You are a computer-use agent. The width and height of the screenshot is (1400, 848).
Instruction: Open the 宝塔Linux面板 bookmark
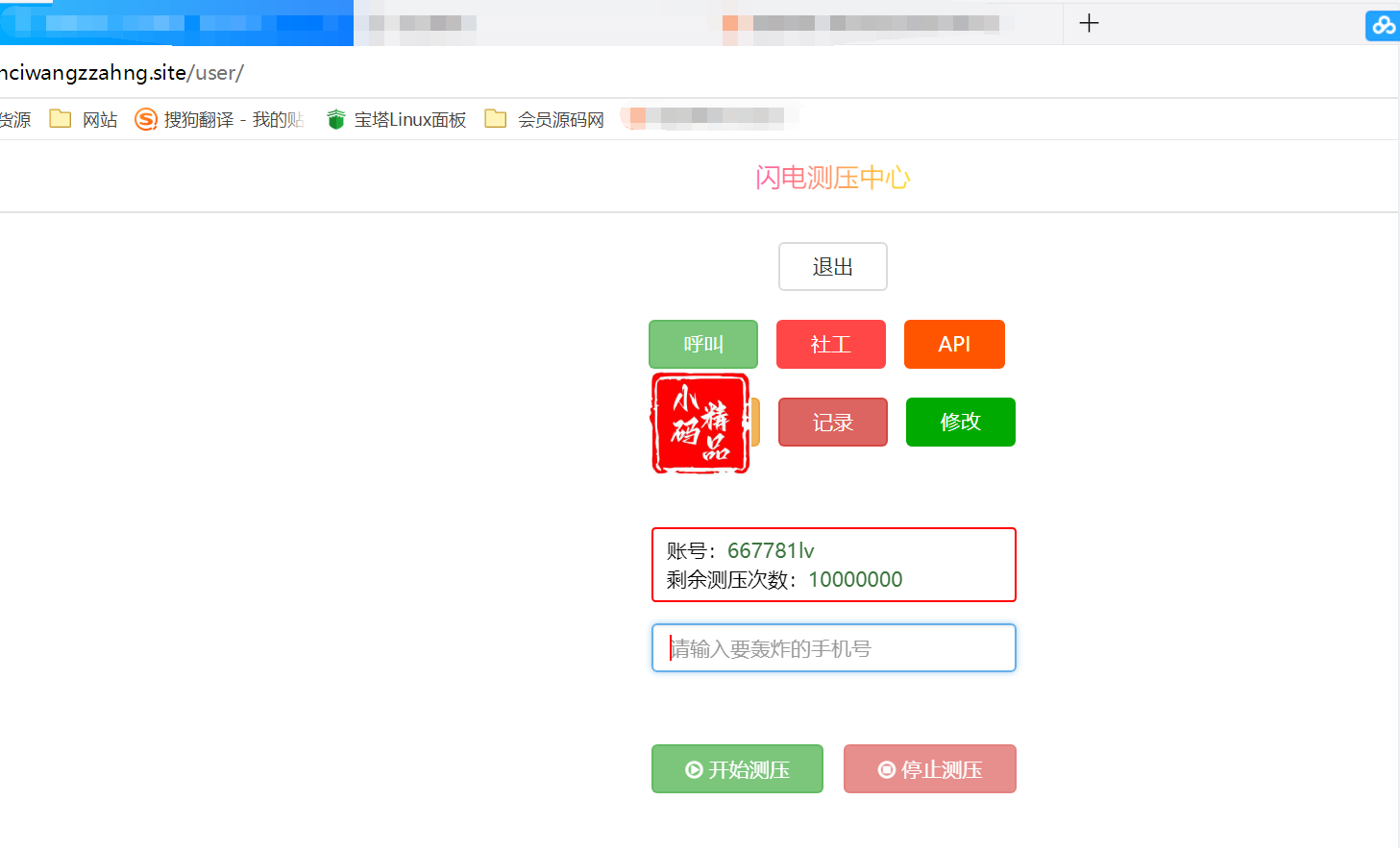(396, 119)
